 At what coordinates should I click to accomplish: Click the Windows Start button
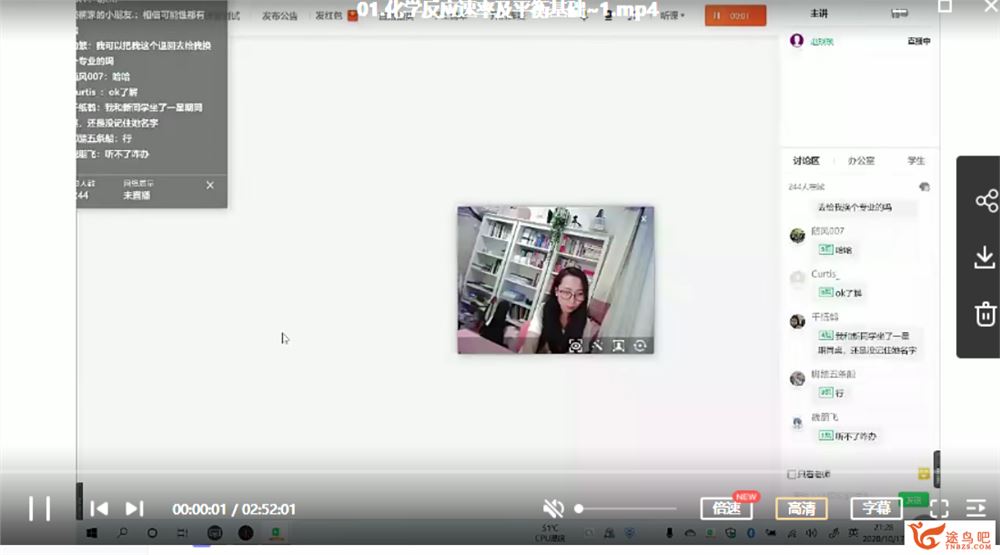[x=92, y=533]
